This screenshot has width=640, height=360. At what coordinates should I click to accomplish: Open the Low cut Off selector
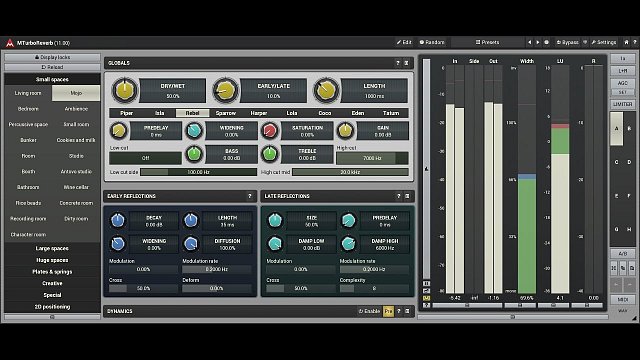point(145,158)
